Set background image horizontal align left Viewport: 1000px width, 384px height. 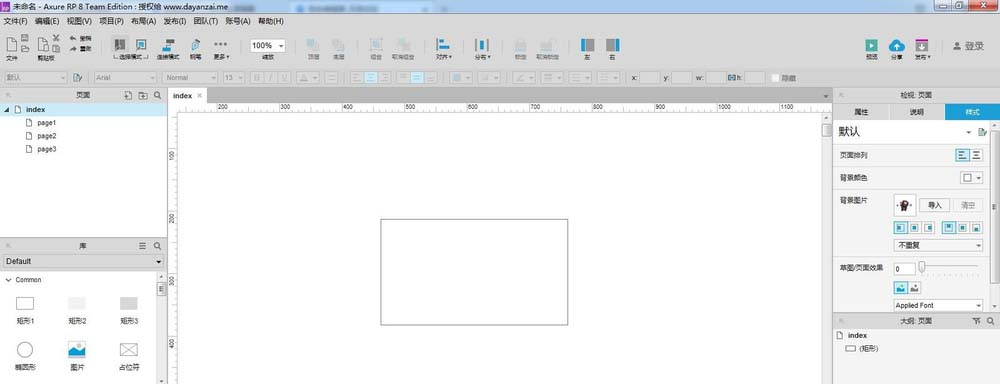point(901,227)
